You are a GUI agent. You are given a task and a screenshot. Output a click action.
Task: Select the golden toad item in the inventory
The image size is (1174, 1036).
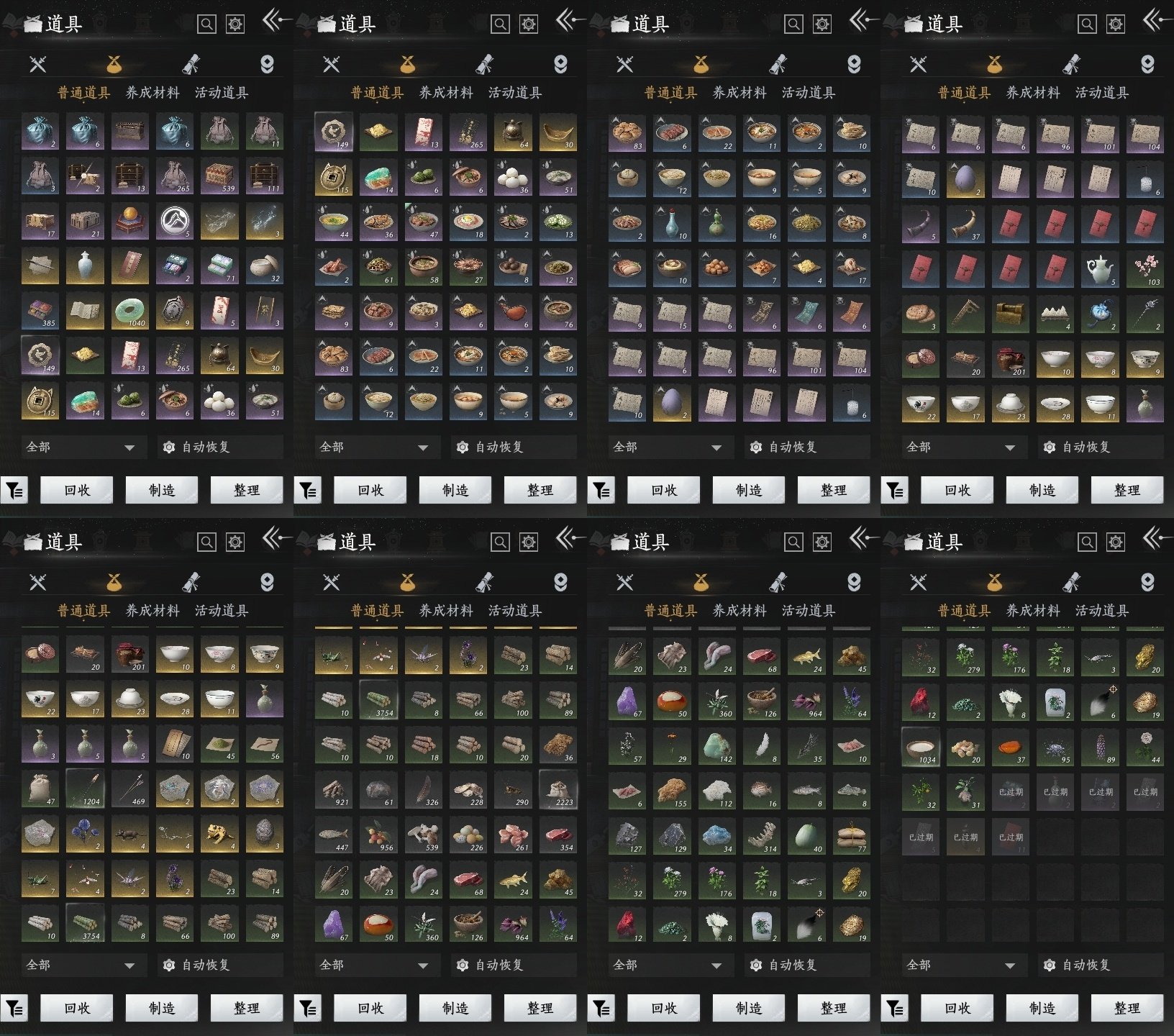[219, 834]
